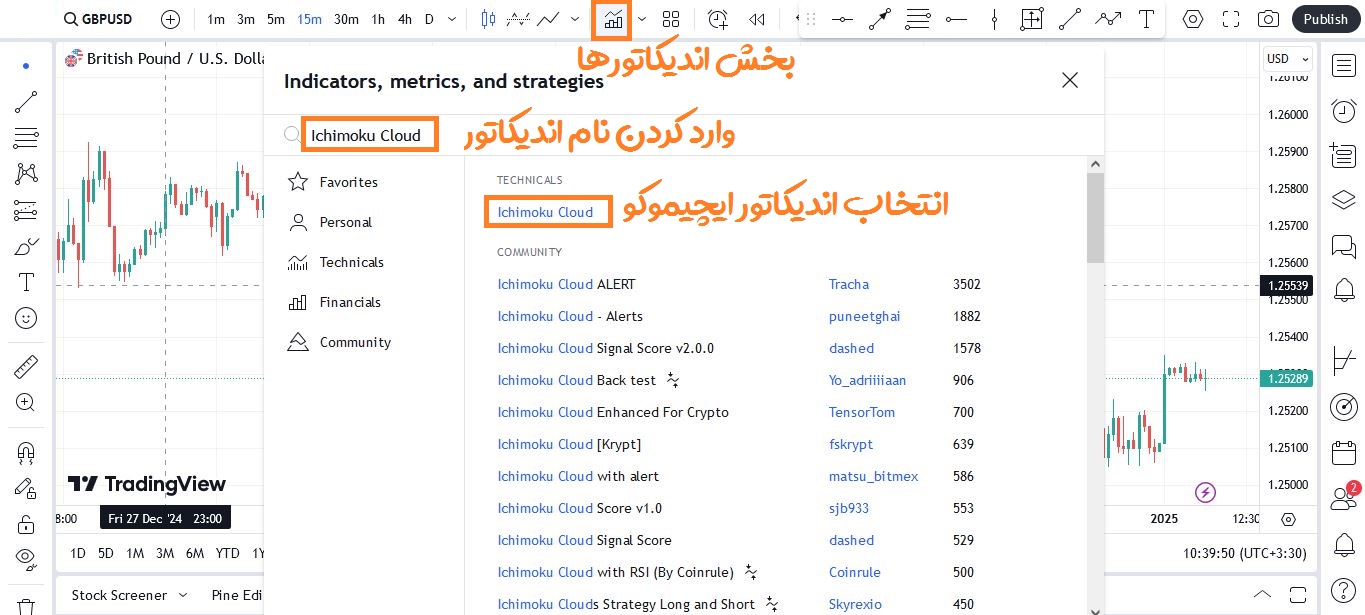Open the Indicators button in top toolbar

(x=612, y=19)
